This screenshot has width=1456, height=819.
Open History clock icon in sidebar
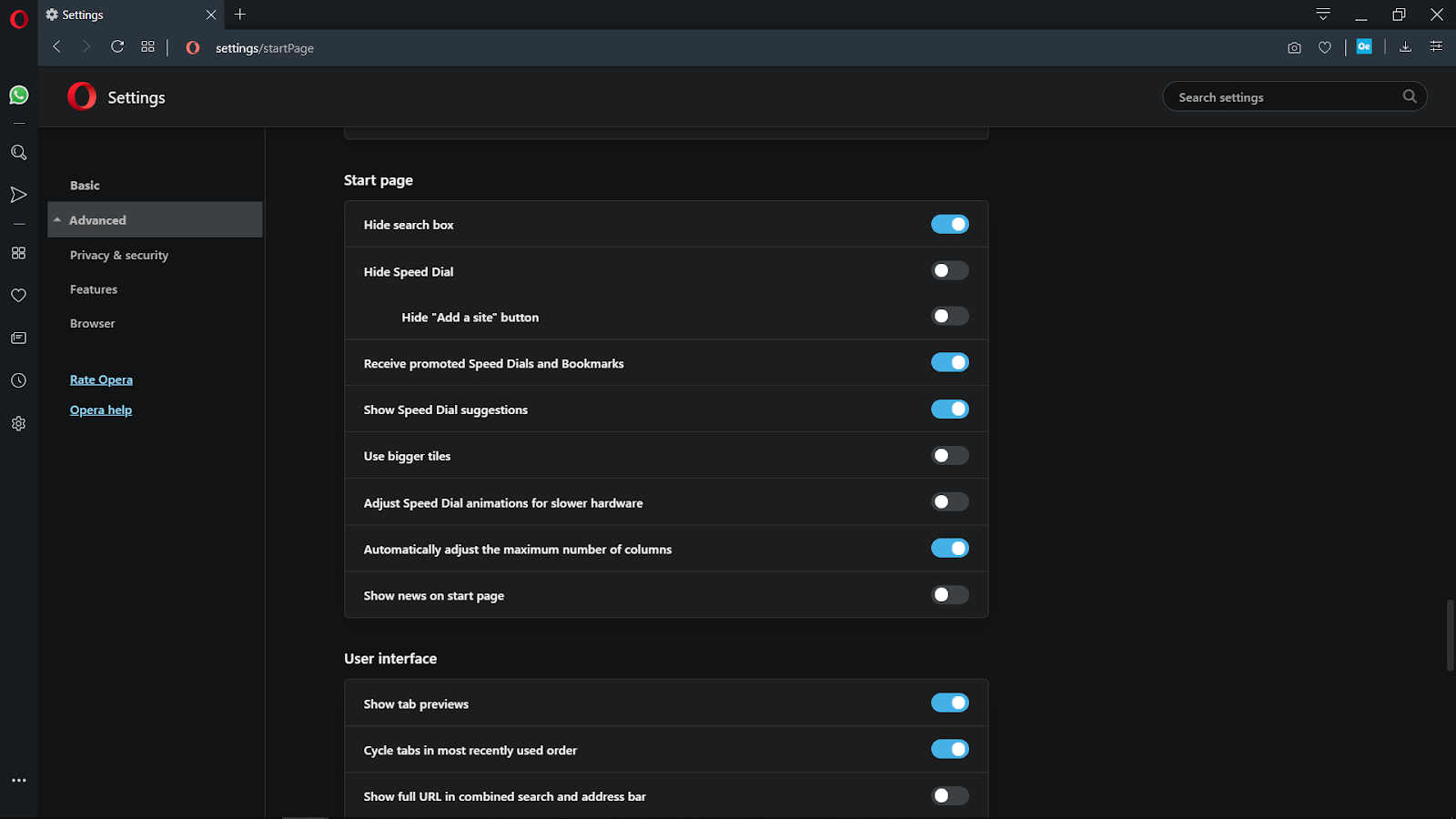pos(18,380)
